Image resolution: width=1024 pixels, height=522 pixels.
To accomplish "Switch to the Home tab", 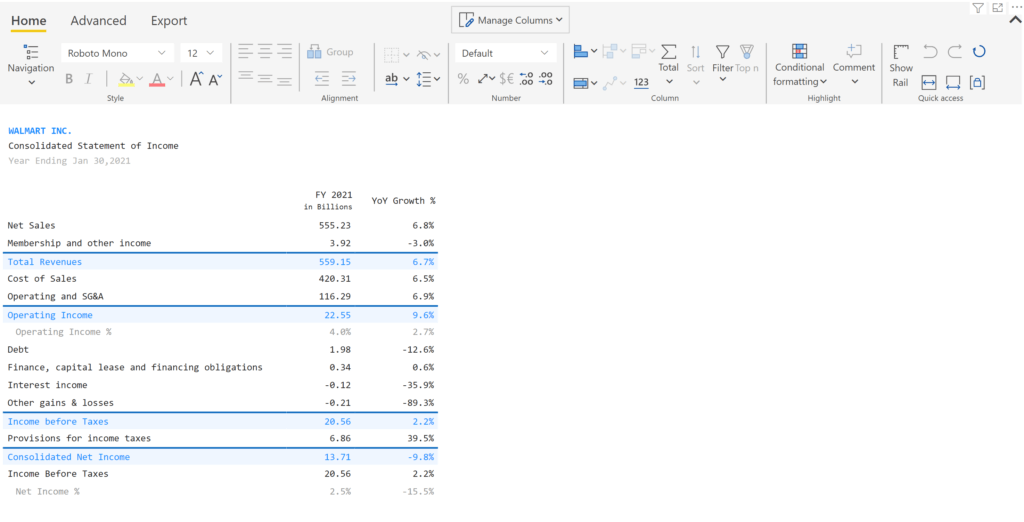I will point(29,21).
